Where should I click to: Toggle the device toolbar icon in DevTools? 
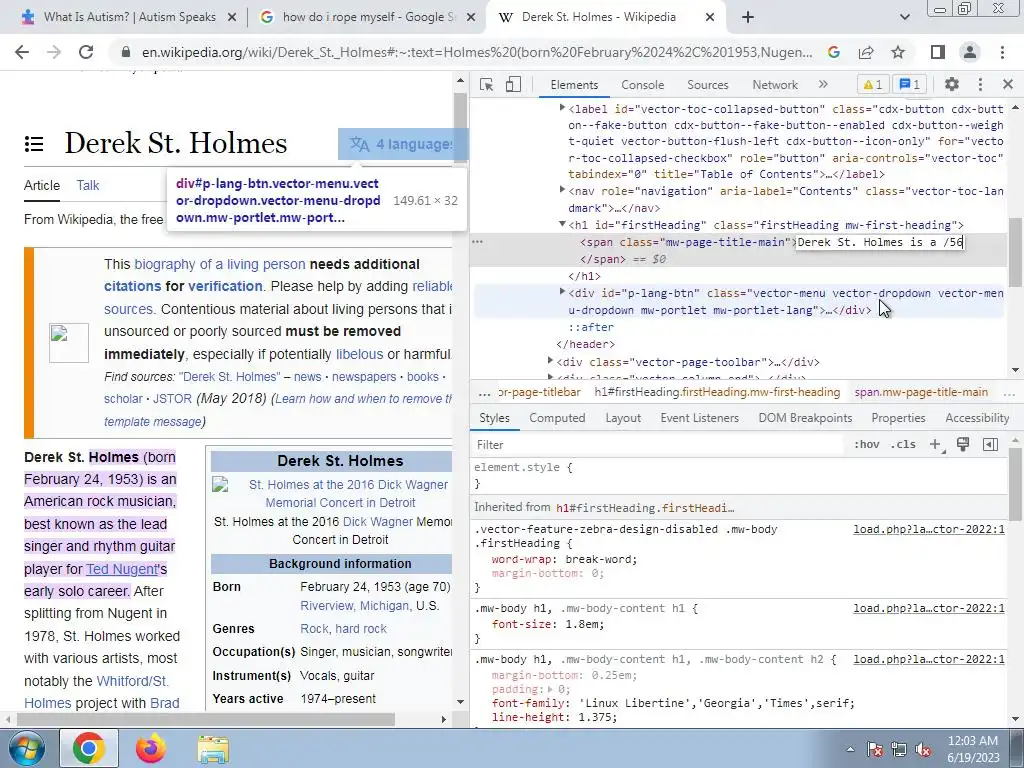tap(513, 84)
